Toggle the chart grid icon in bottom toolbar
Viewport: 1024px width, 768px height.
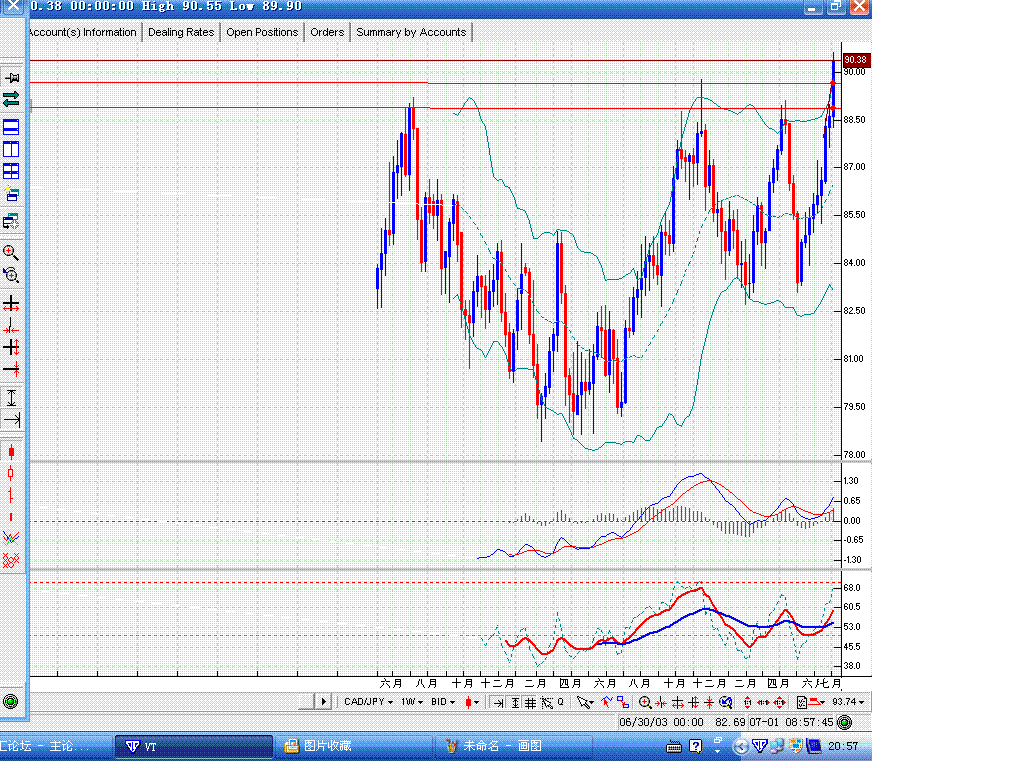tap(530, 702)
